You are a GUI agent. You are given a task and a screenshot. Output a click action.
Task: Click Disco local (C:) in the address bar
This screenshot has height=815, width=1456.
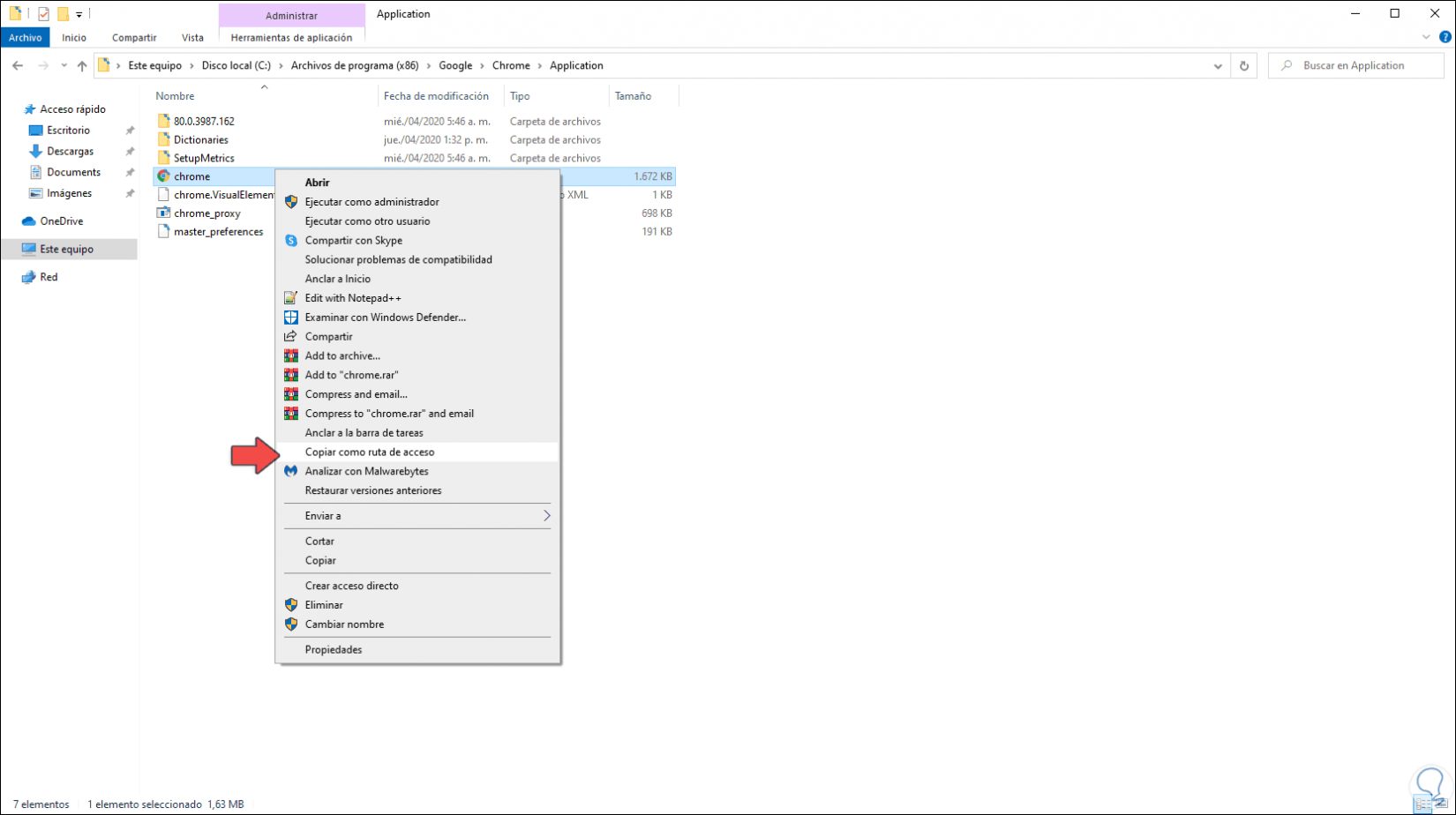point(236,66)
